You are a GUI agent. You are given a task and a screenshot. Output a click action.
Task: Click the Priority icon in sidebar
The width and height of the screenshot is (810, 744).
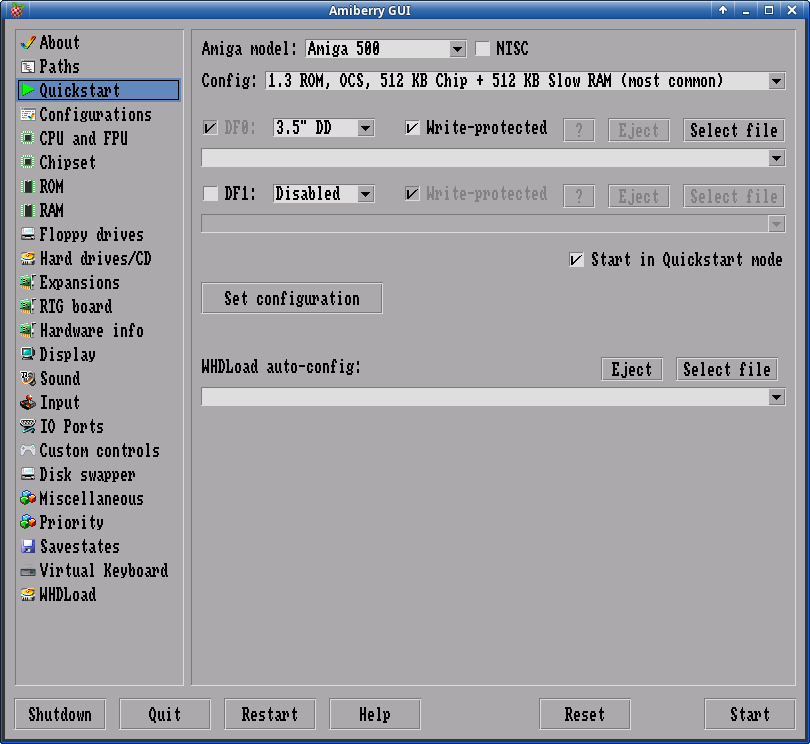coord(28,522)
